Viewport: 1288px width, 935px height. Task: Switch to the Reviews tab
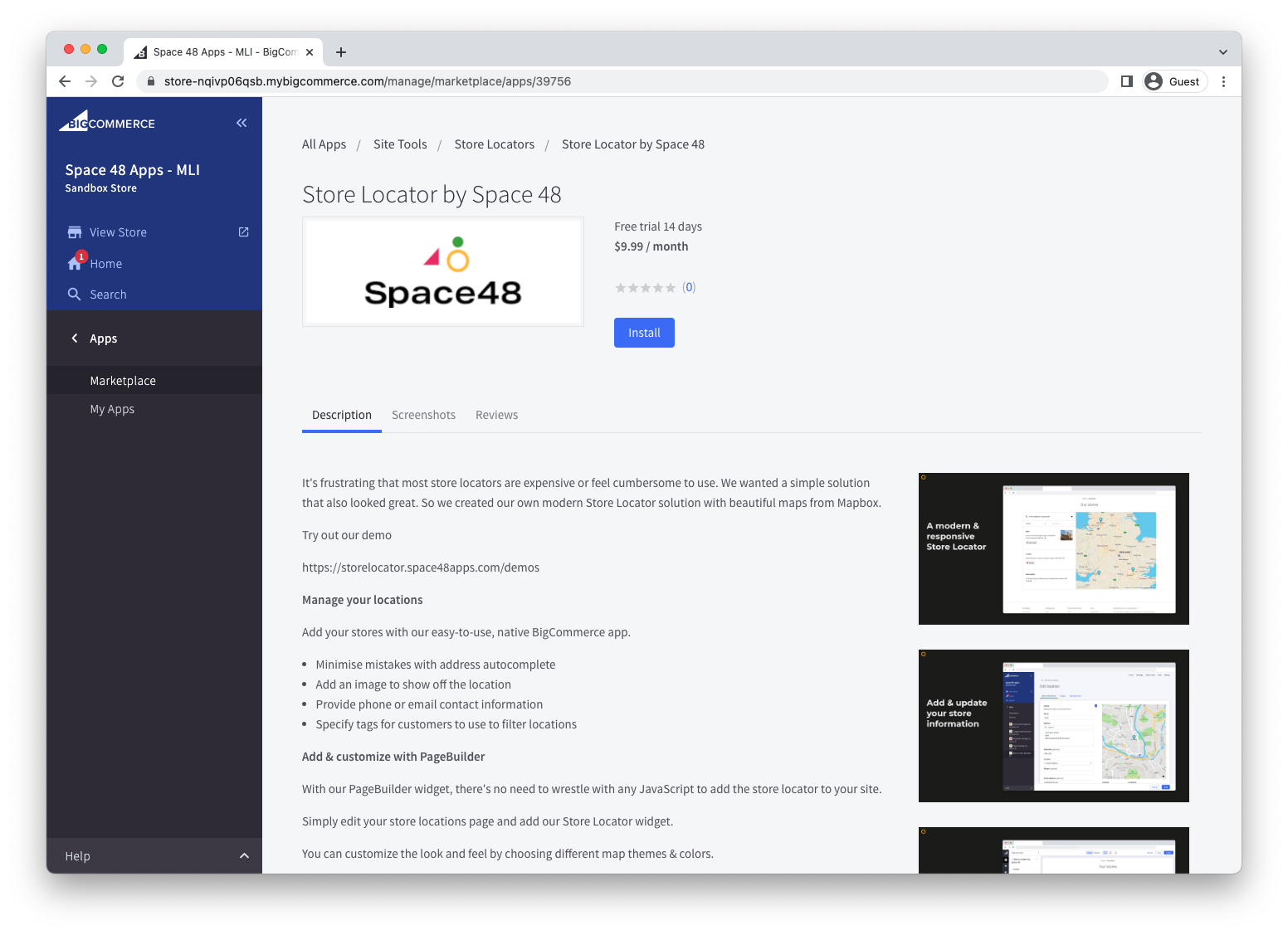click(496, 415)
